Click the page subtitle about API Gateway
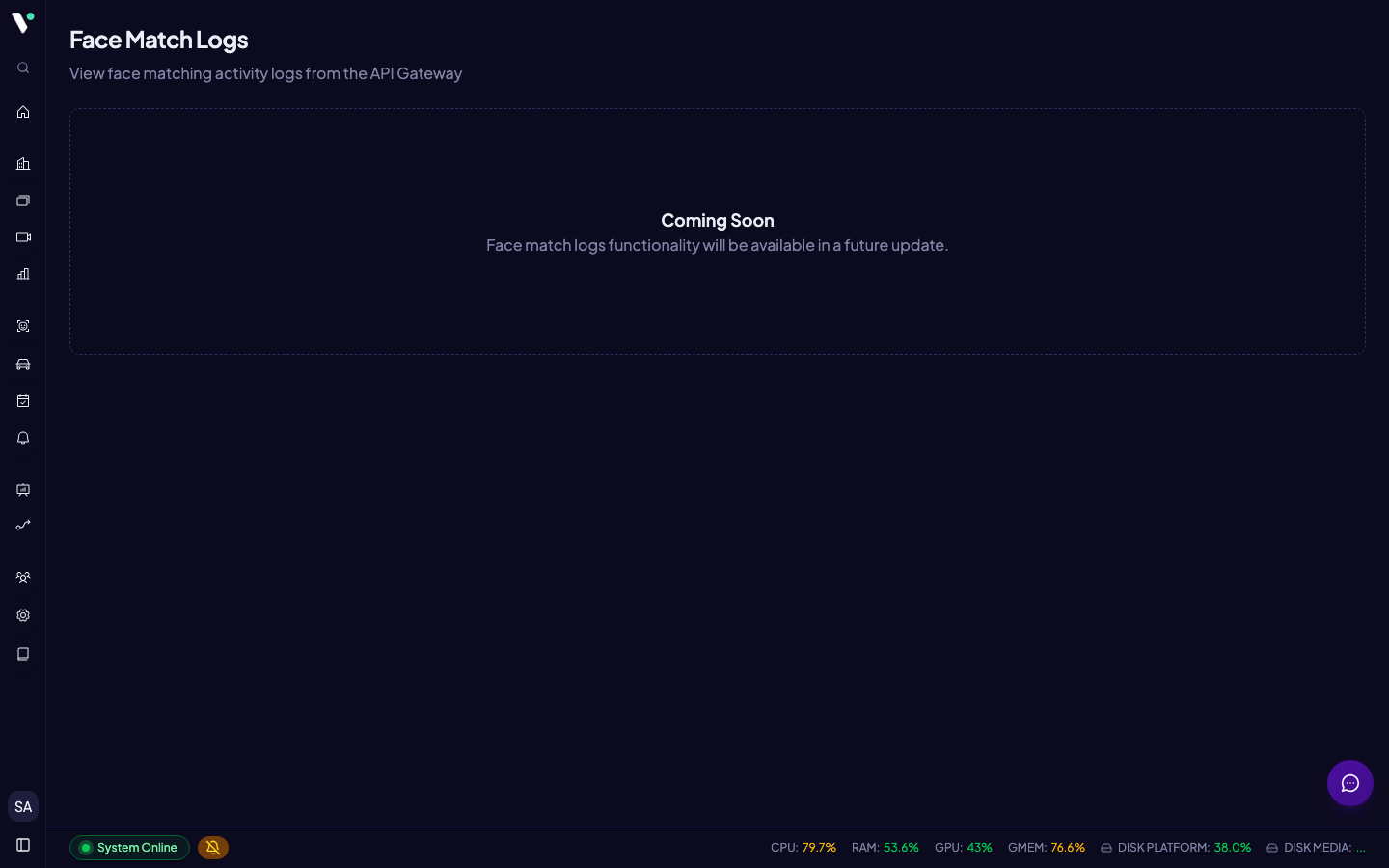The height and width of the screenshot is (868, 1389). tap(265, 73)
